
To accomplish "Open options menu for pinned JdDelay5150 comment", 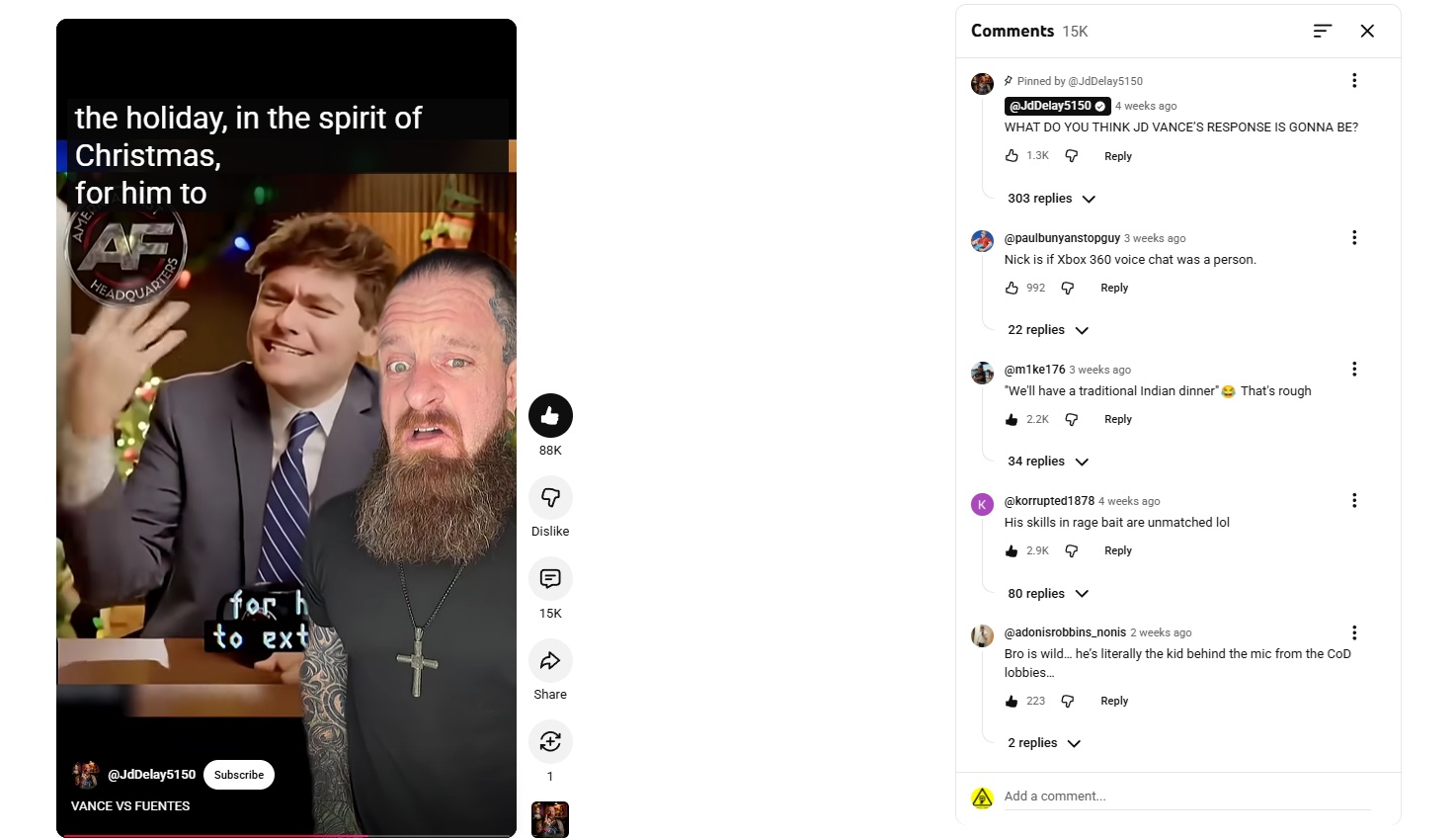I will point(1354,81).
